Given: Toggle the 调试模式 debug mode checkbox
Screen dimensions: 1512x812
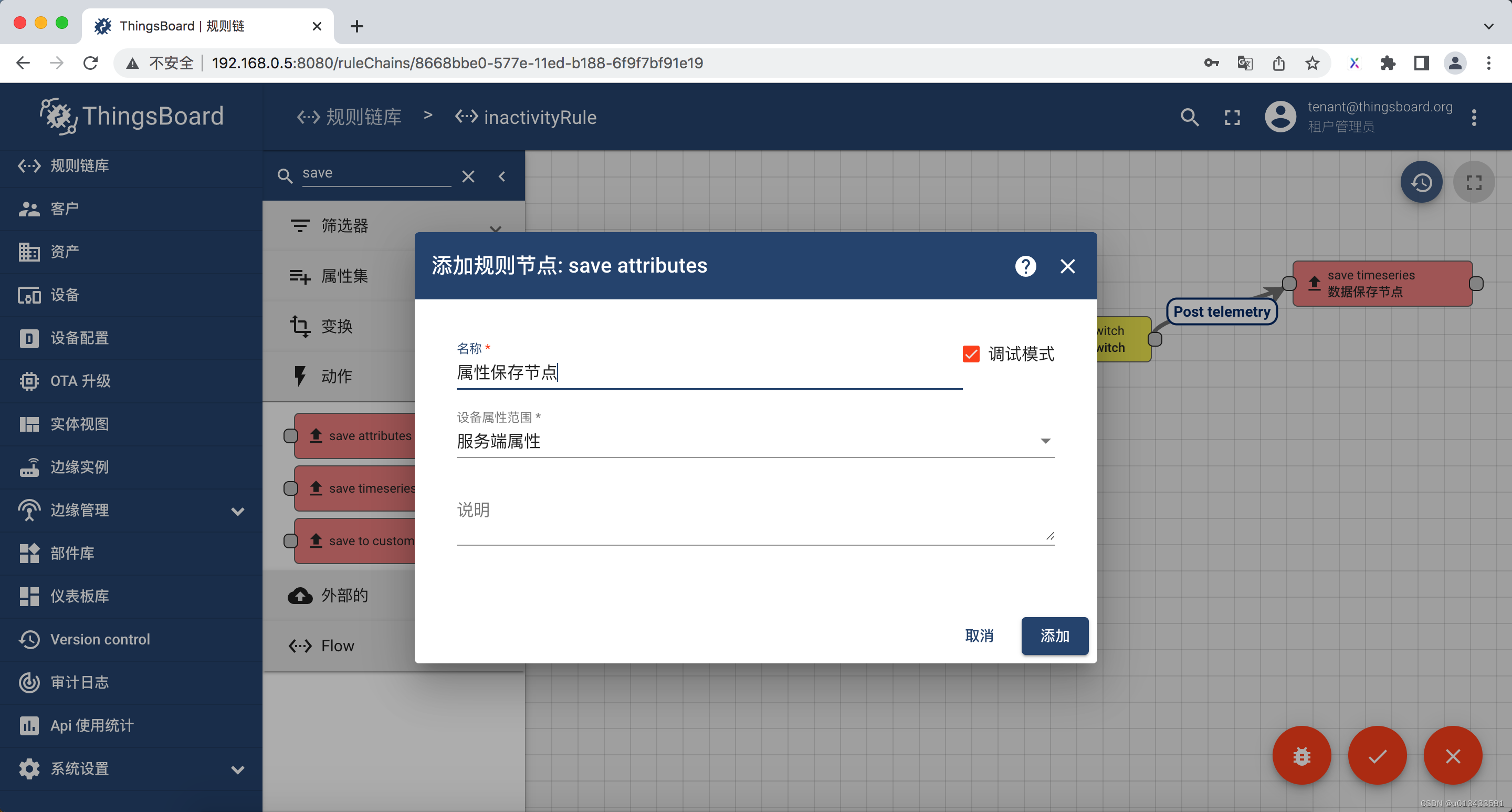Looking at the screenshot, I should pos(971,354).
